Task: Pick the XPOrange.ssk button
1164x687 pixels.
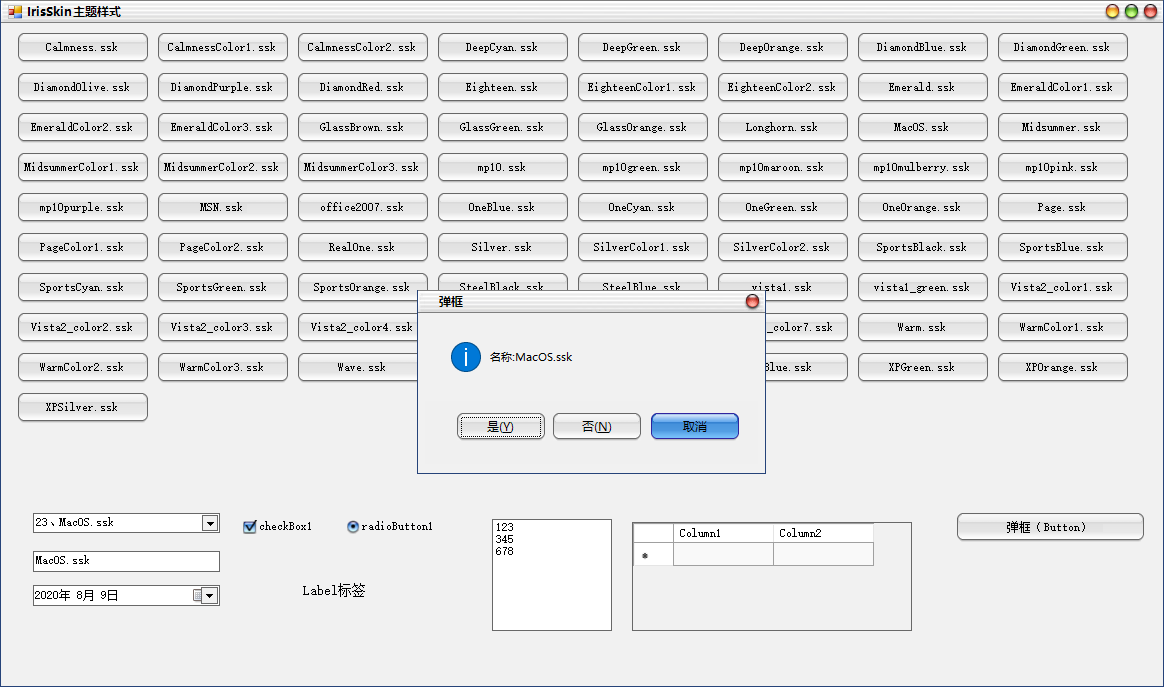Action: tap(1062, 368)
